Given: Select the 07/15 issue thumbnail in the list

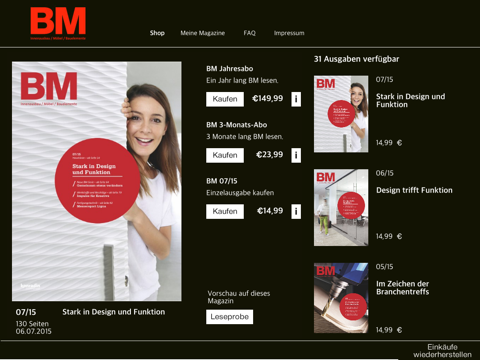Looking at the screenshot, I should tap(341, 114).
